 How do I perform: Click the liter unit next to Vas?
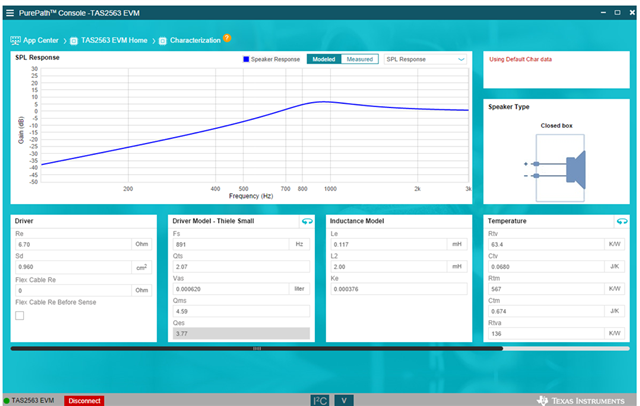click(x=299, y=288)
